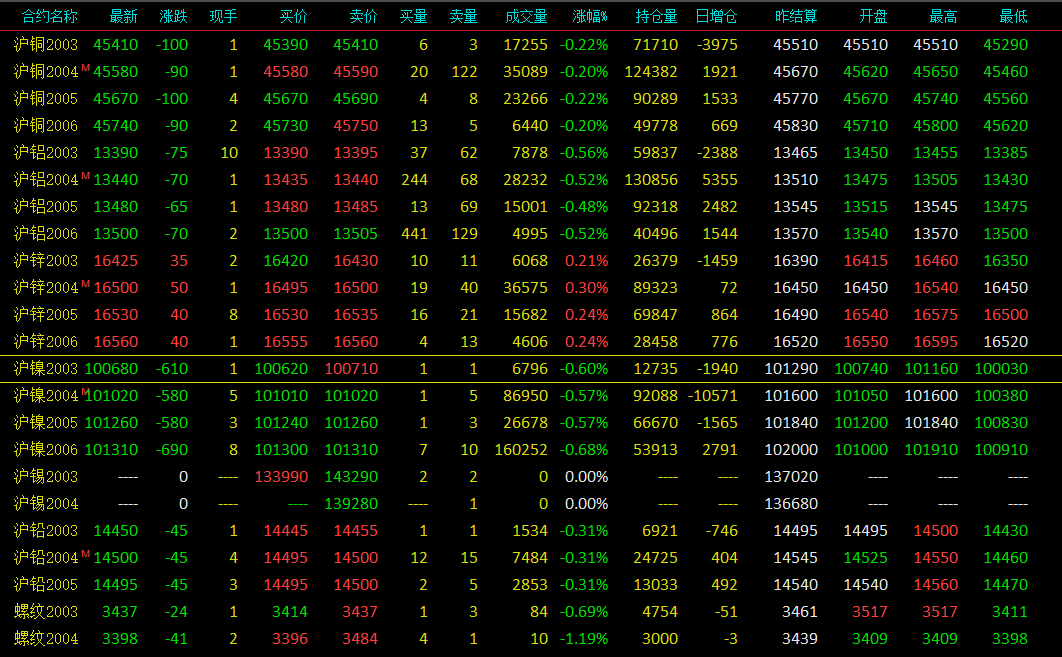The image size is (1062, 657).
Task: Click the 100030 low price of 沪镍2003
Action: (x=1001, y=369)
